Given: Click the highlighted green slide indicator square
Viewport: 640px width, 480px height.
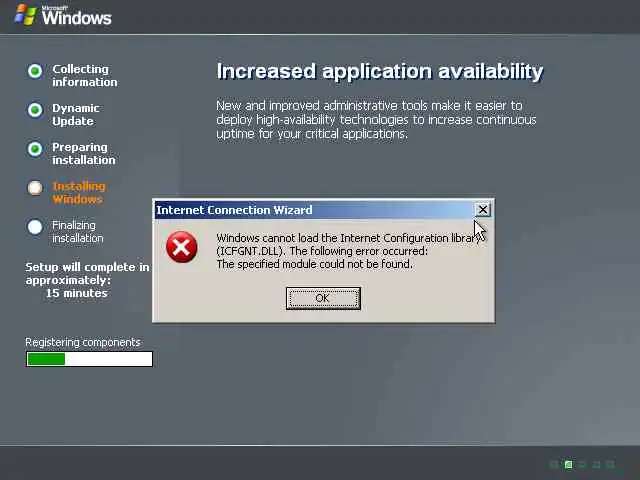Looking at the screenshot, I should click(x=568, y=464).
